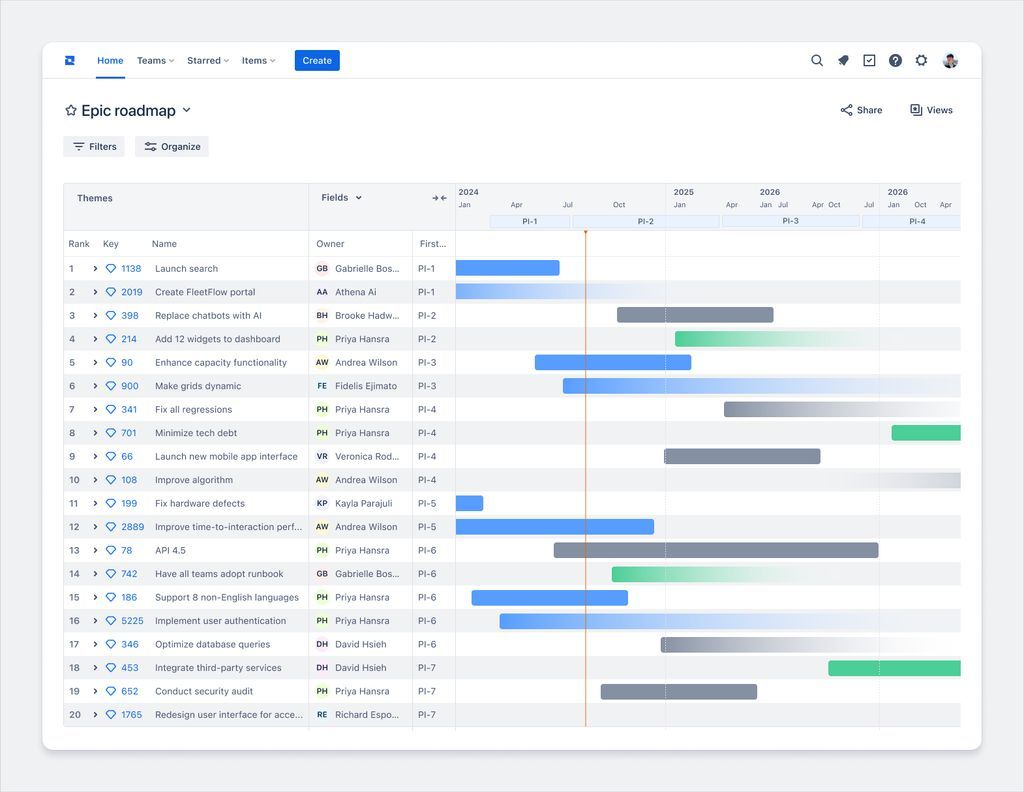Expand the Launch search epic row
Viewport: 1024px width, 792px height.
pos(95,269)
